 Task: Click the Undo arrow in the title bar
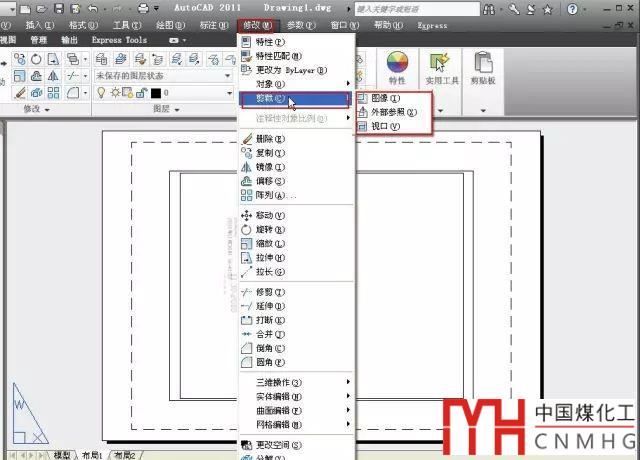click(92, 8)
